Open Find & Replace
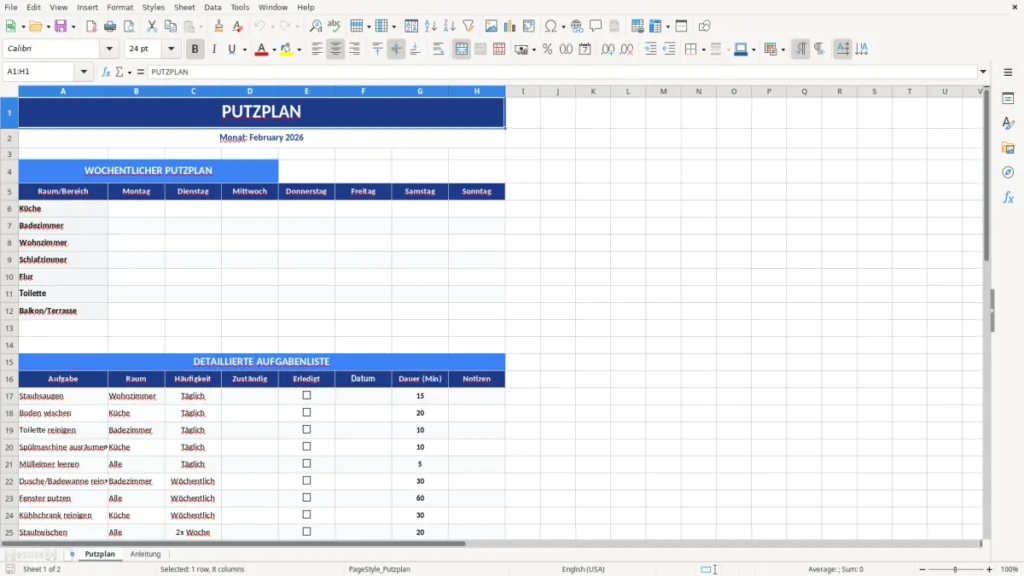Screen dimensions: 1024x576 tap(315, 26)
